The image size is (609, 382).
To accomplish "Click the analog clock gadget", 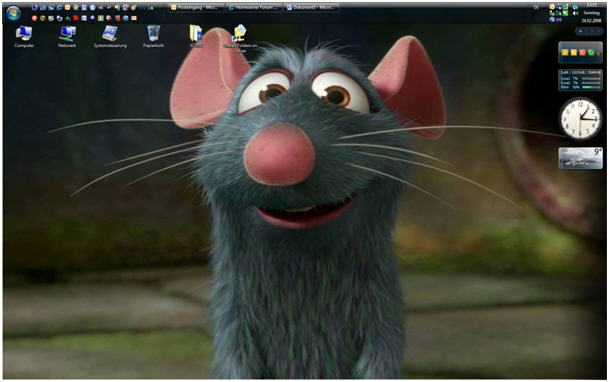I will [x=580, y=118].
